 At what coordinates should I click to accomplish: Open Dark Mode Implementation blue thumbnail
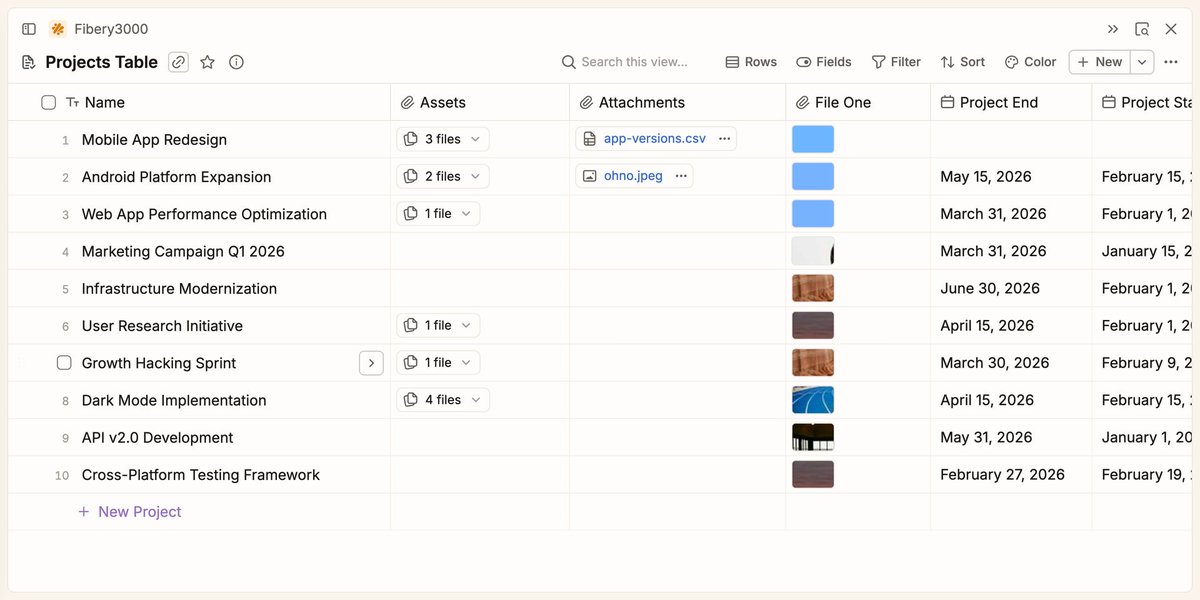[x=813, y=400]
